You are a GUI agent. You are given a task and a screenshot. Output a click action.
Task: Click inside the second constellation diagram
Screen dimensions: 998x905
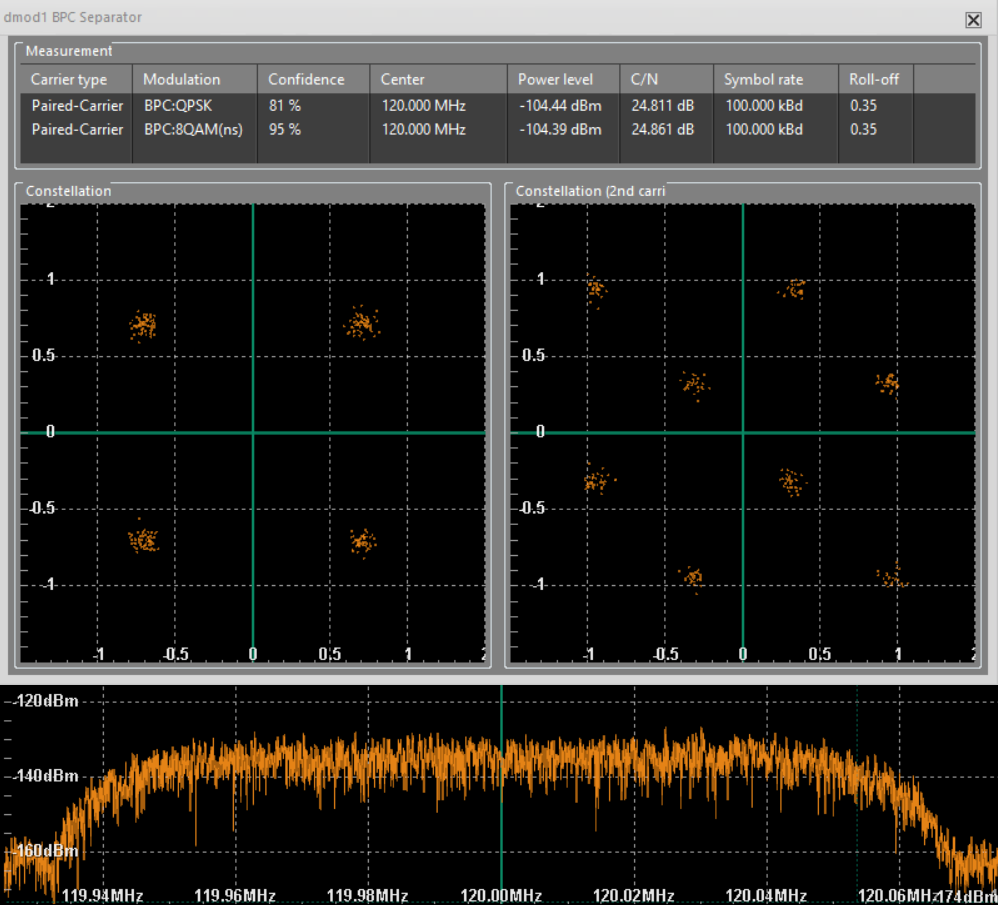point(742,432)
